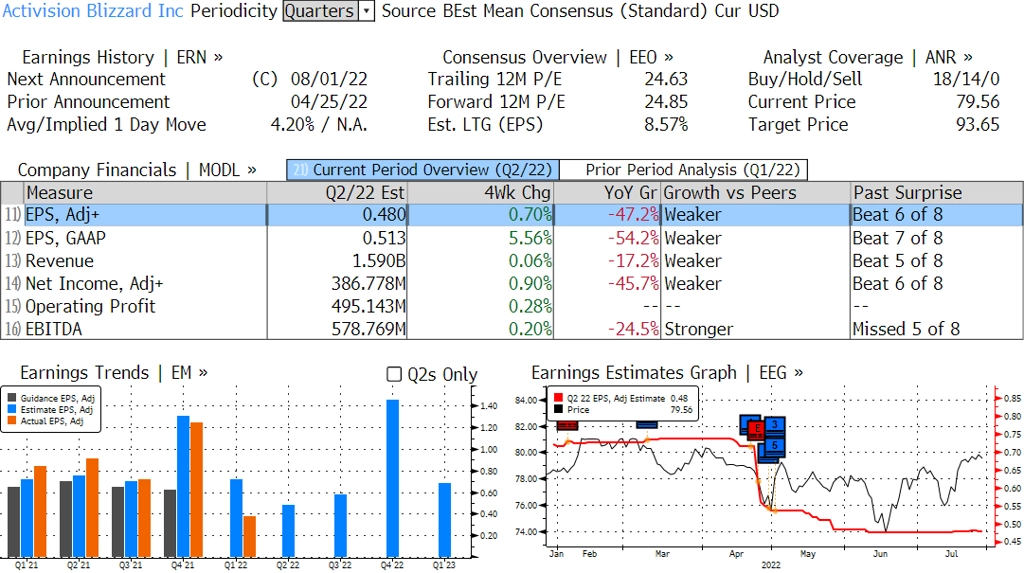Click the gray Guidance EPS legend swatch
This screenshot has width=1024, height=573.
pyautogui.click(x=12, y=398)
